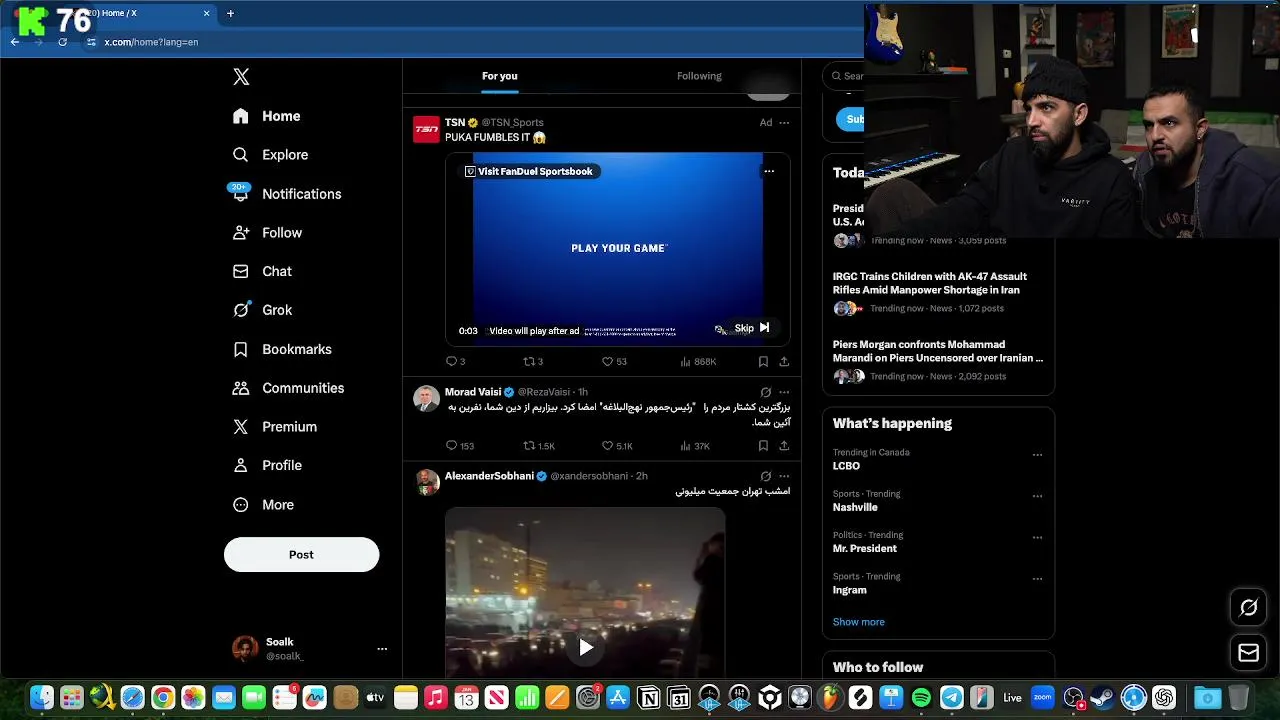
Task: Open Steam from the Dock
Action: (x=1103, y=698)
